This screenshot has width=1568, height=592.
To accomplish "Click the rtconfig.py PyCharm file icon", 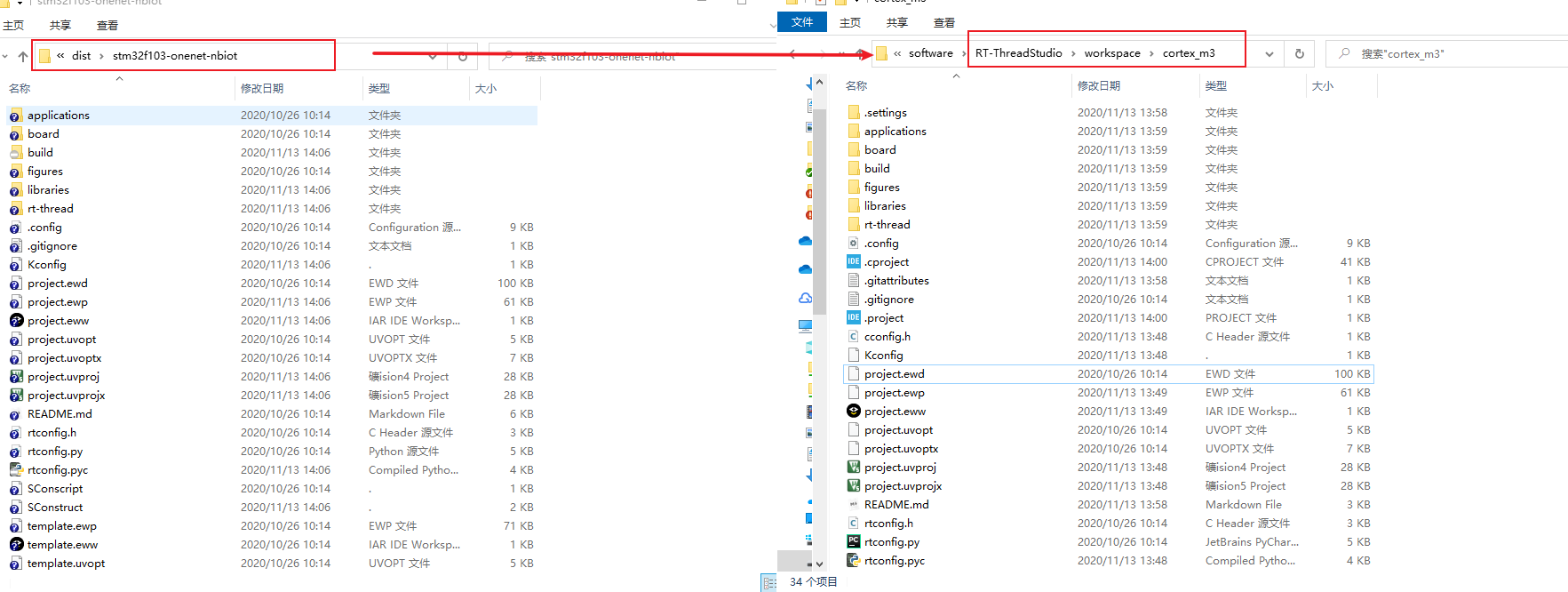I will [853, 541].
